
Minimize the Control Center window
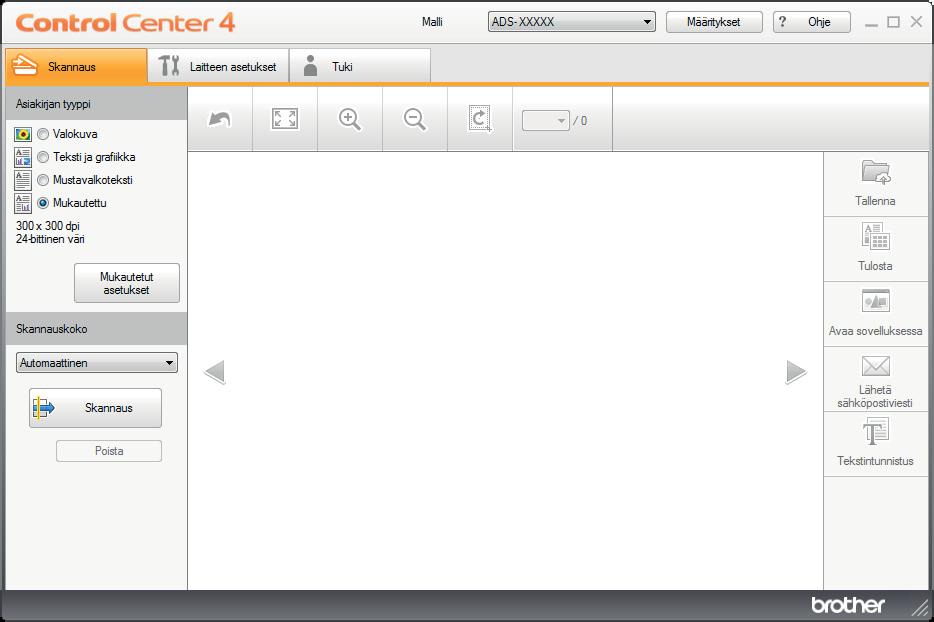[871, 23]
